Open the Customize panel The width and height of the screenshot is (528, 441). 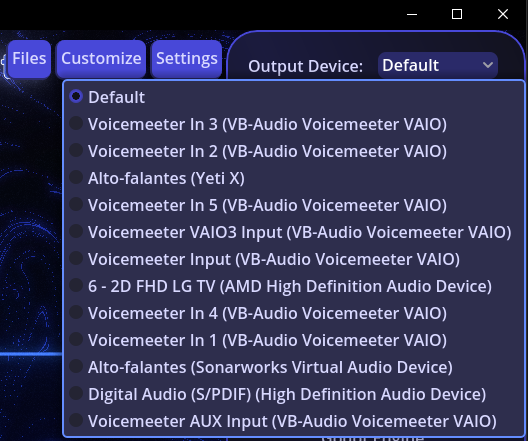point(101,59)
